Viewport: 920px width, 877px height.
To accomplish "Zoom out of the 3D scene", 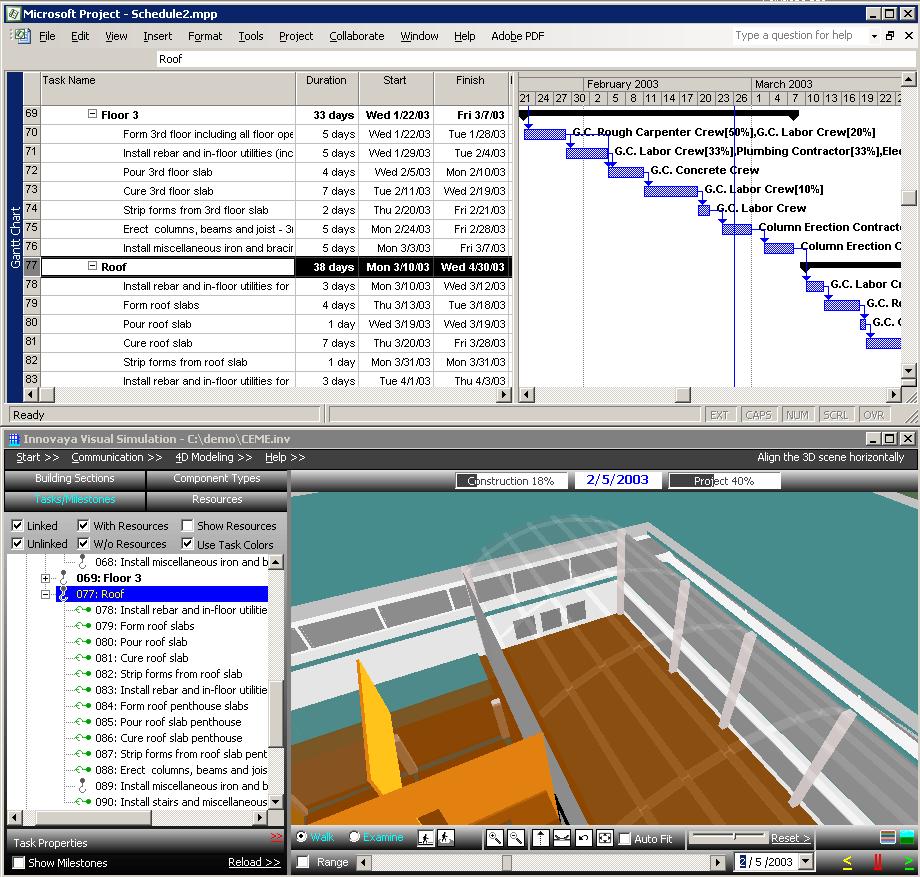I will coord(516,838).
